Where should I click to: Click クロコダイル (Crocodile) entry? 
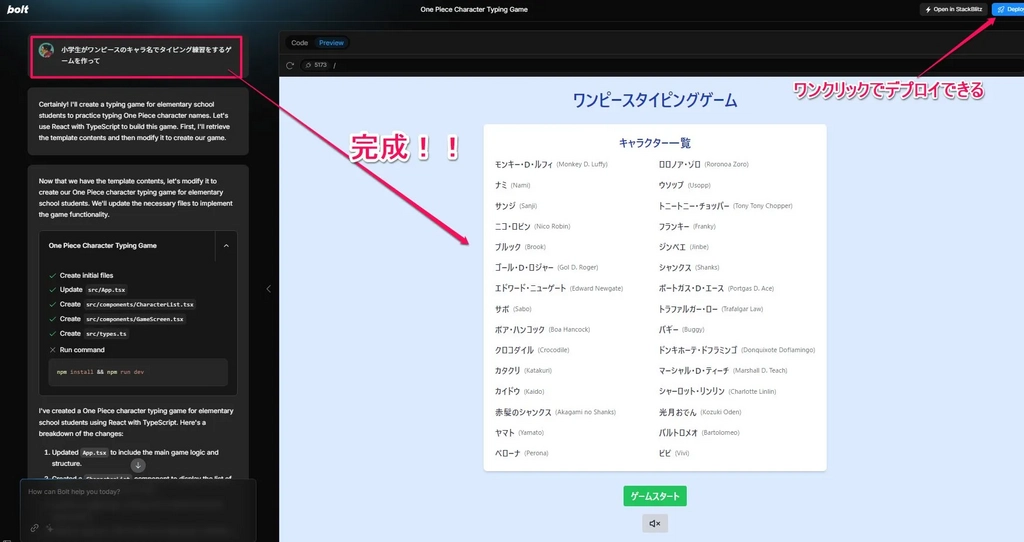pos(532,350)
